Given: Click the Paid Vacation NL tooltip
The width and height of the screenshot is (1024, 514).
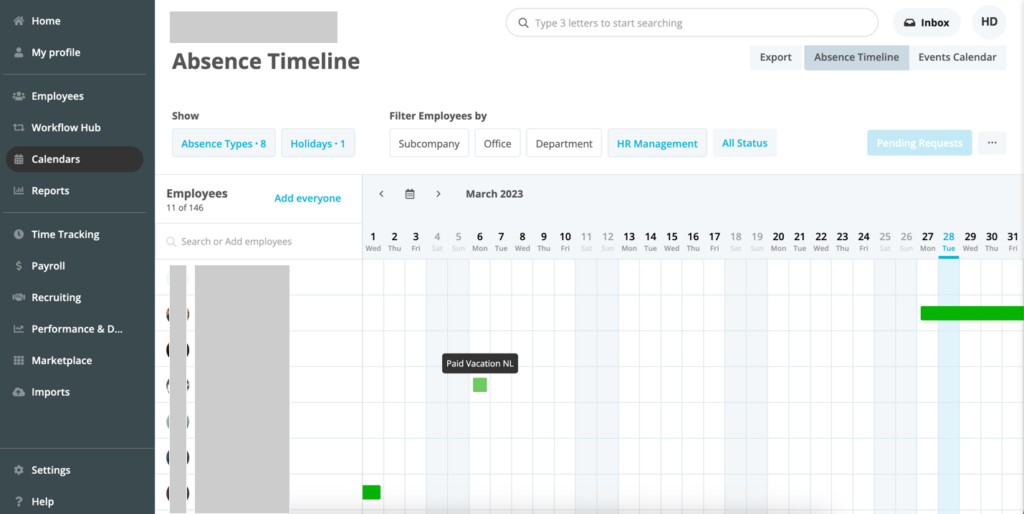Looking at the screenshot, I should pyautogui.click(x=480, y=364).
